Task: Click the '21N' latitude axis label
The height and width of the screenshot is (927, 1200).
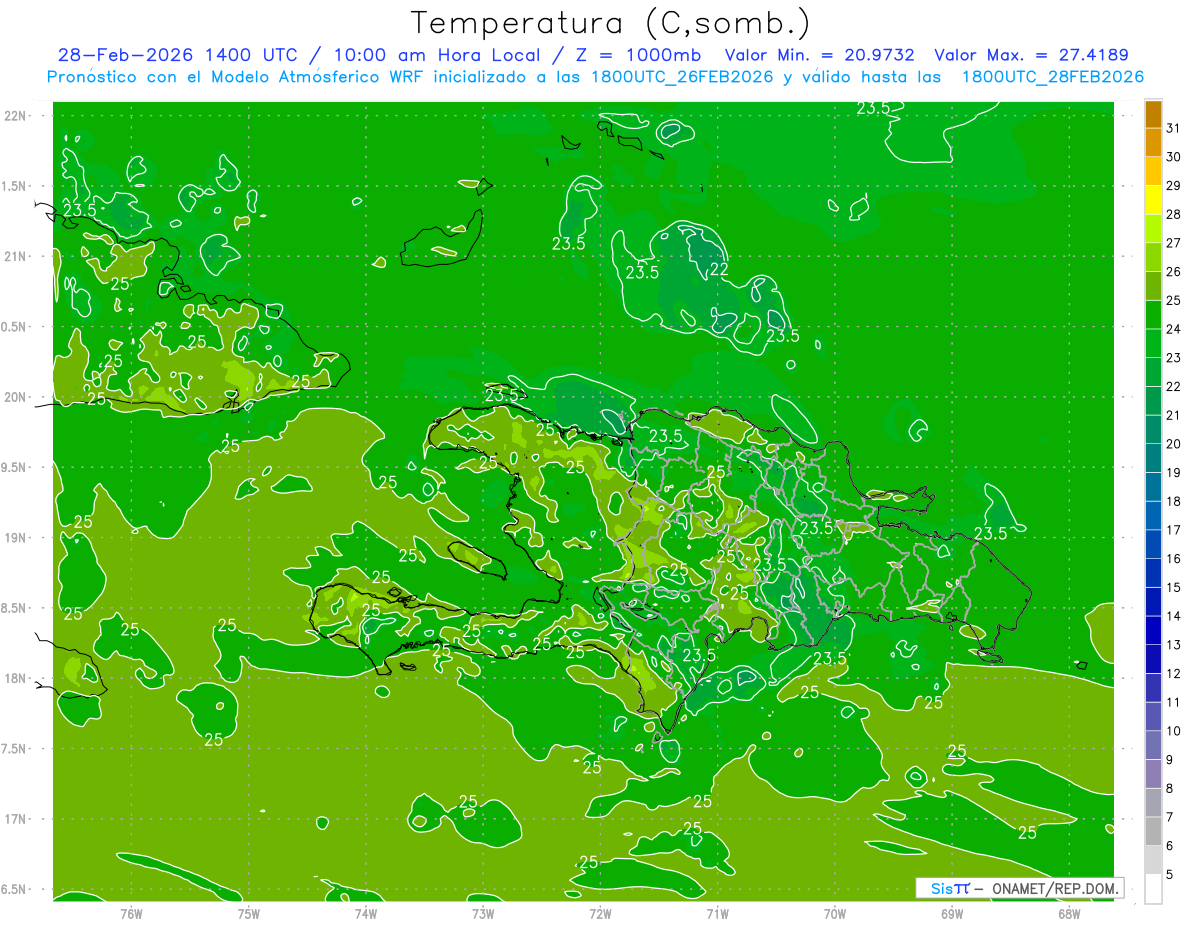Action: [x=17, y=256]
